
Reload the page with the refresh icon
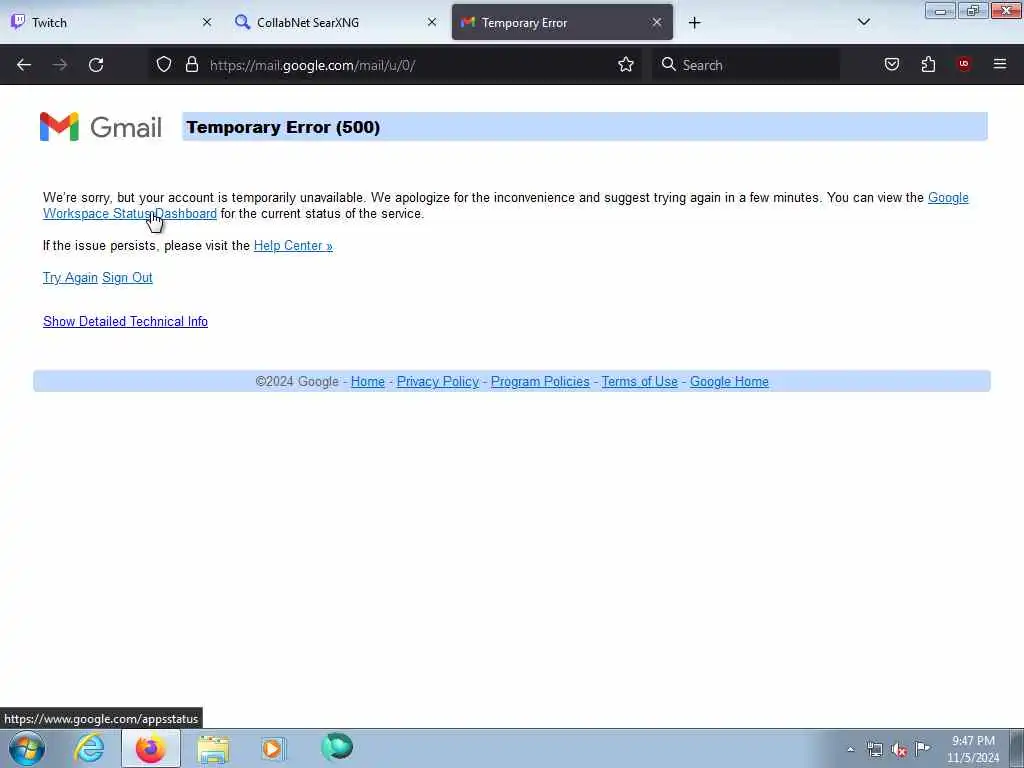pos(96,65)
